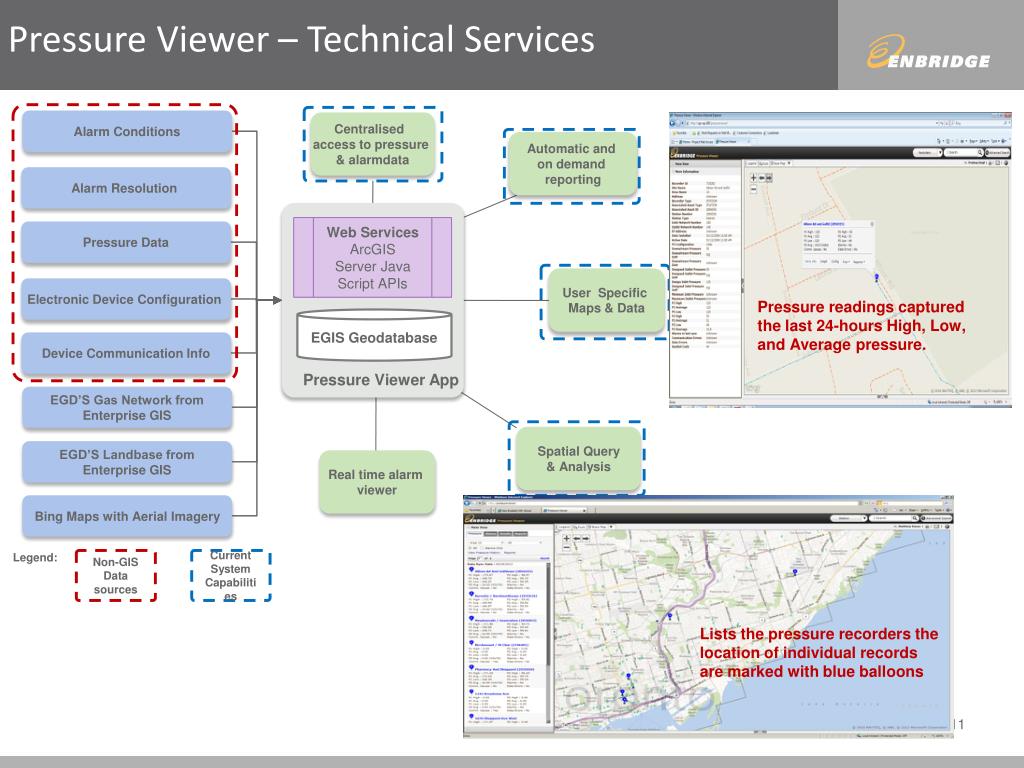1024x768 pixels.
Task: Click the recorder list scrollbar in lower viewer
Action: (548, 643)
